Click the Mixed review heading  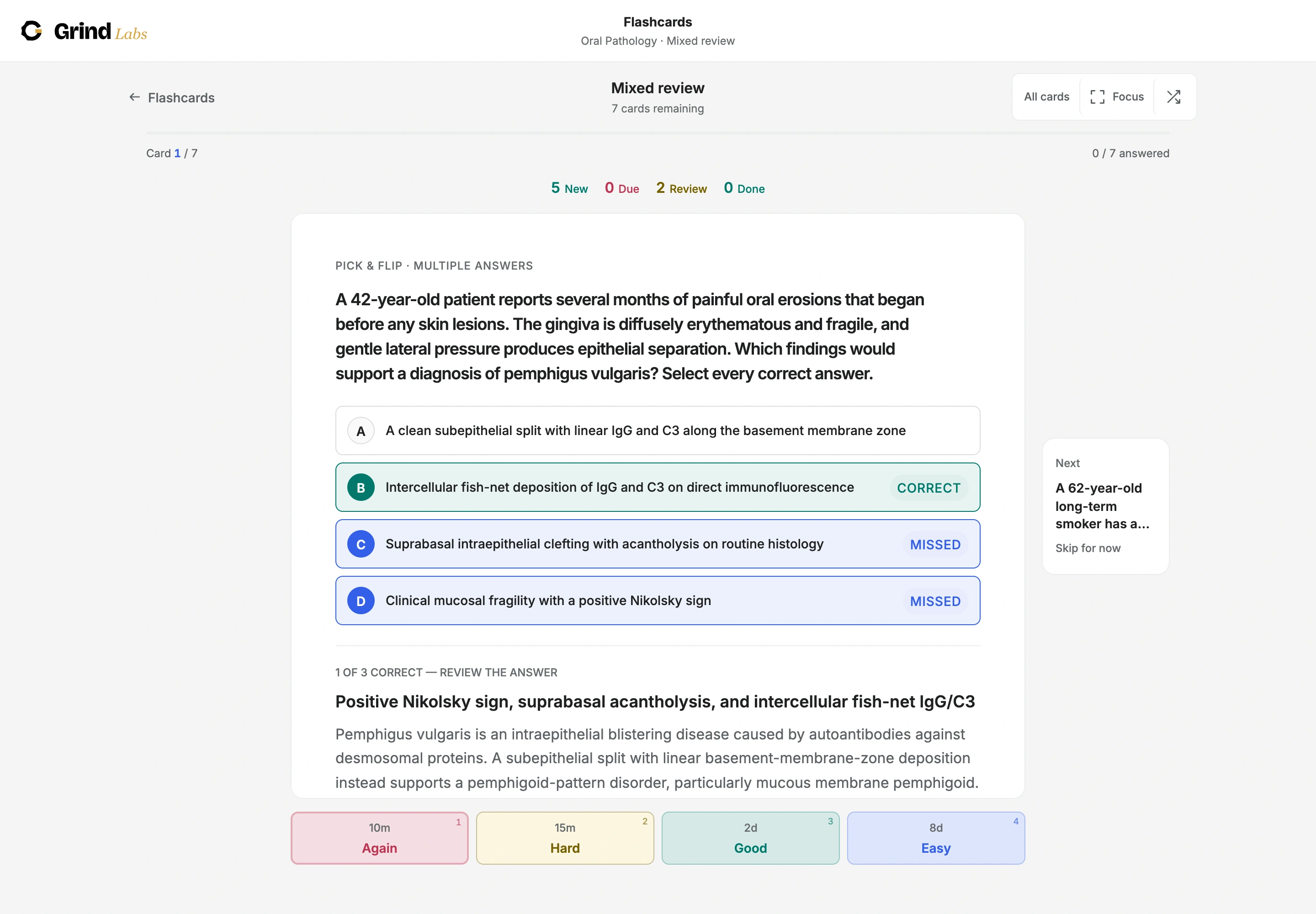pyautogui.click(x=658, y=88)
